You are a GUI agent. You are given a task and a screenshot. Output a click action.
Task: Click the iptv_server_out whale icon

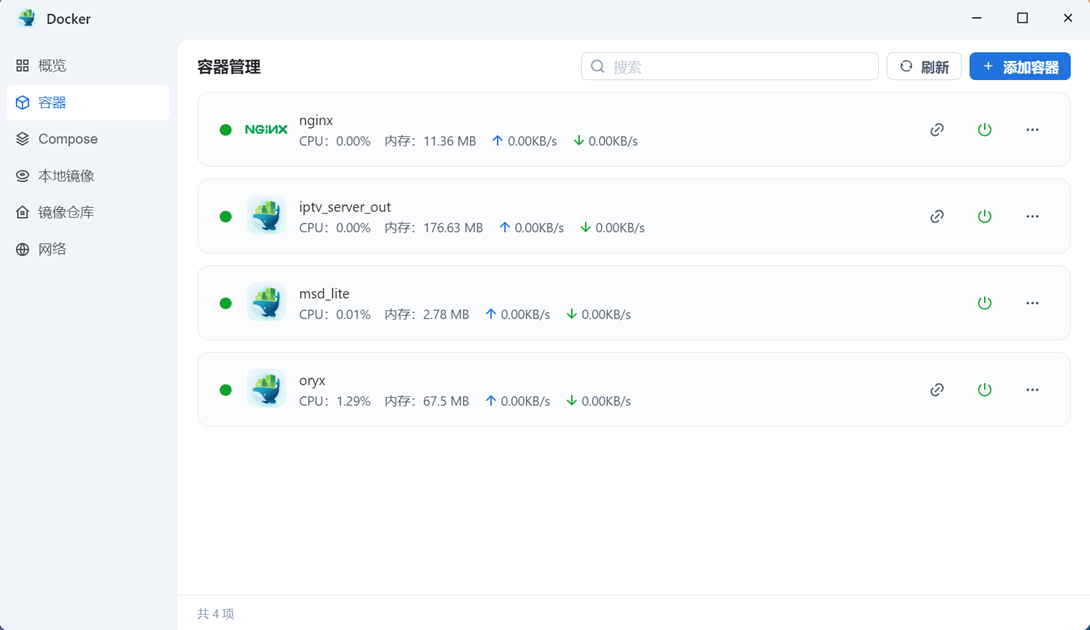click(266, 215)
